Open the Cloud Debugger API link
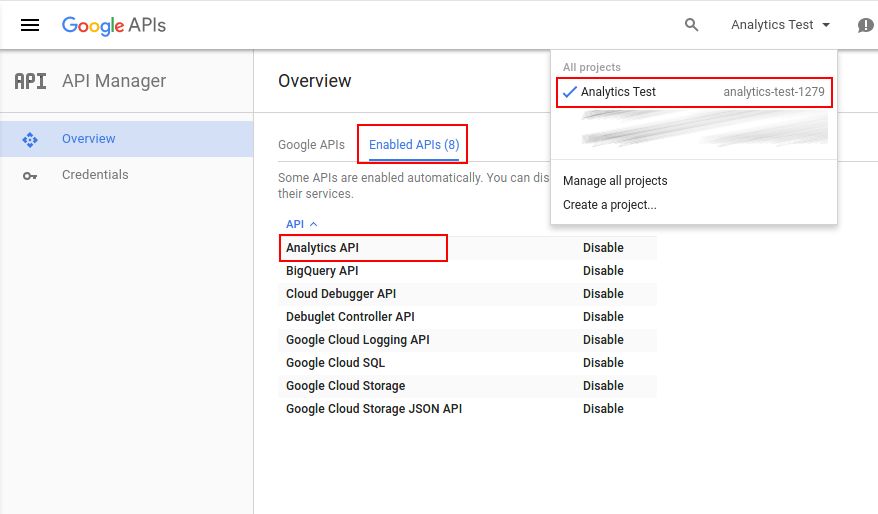This screenshot has height=514, width=878. [341, 293]
